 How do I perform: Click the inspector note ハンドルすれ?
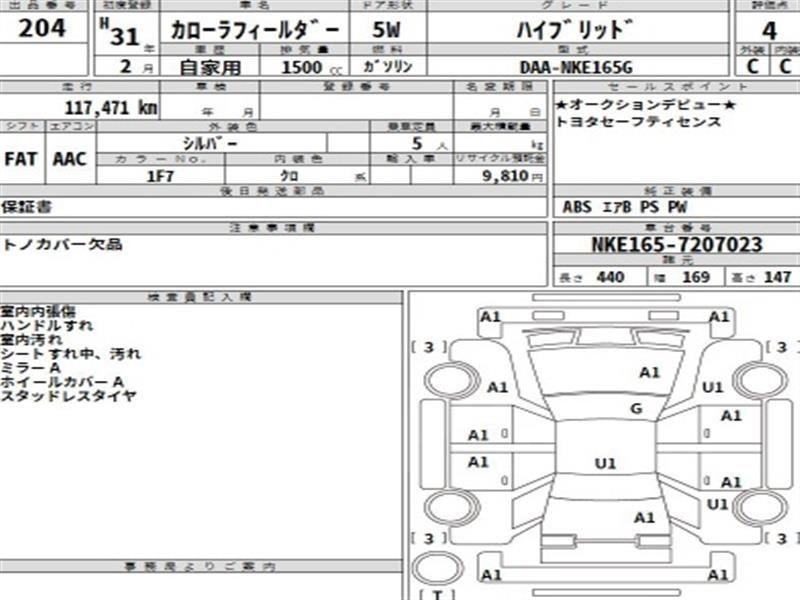pyautogui.click(x=46, y=325)
